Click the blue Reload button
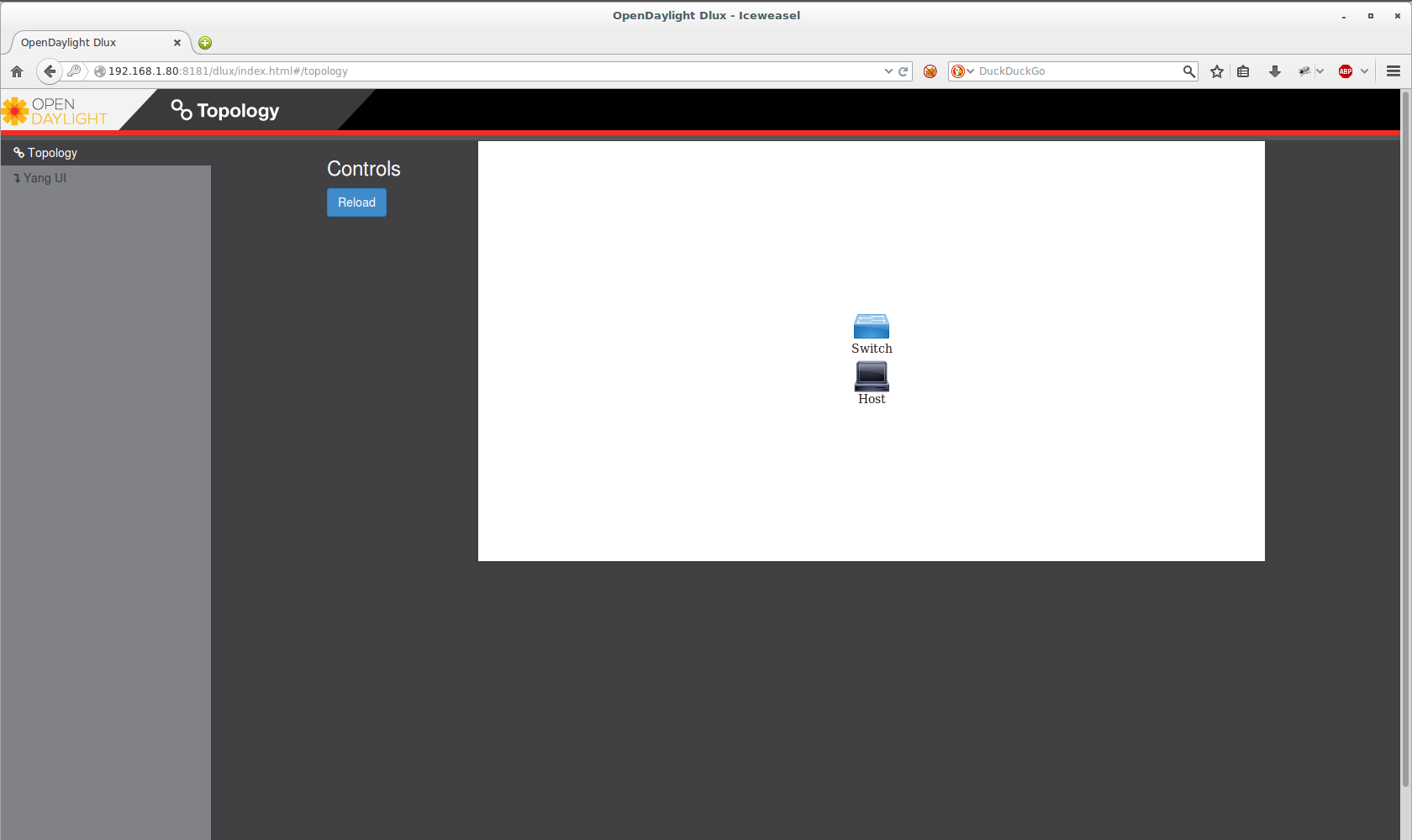 coord(356,202)
